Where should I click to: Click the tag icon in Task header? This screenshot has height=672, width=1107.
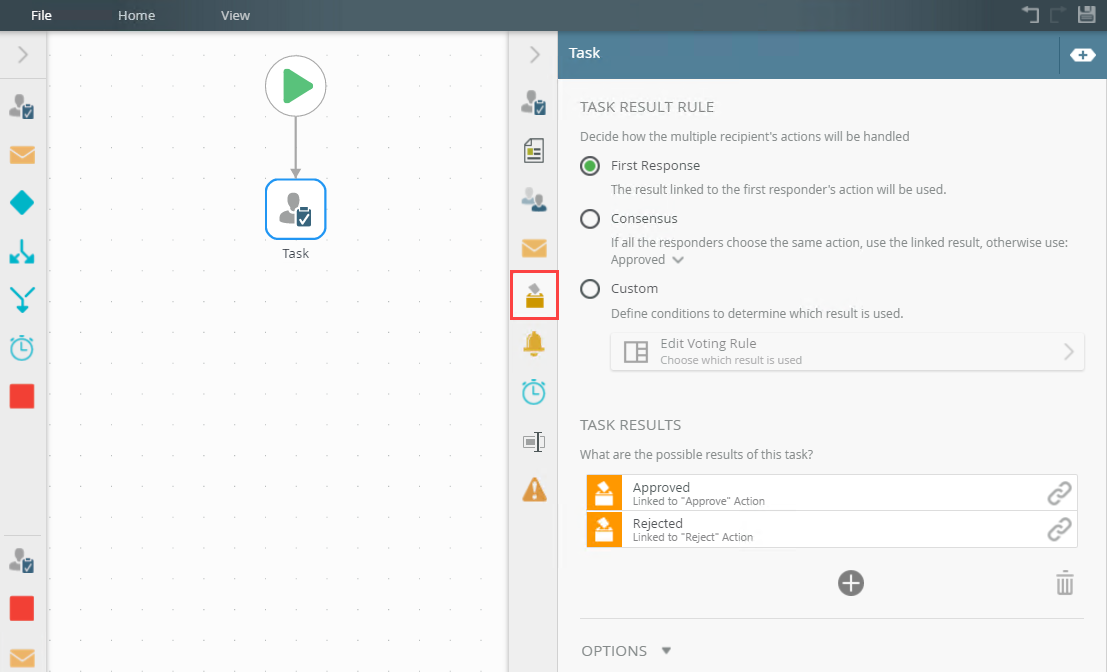(1082, 55)
